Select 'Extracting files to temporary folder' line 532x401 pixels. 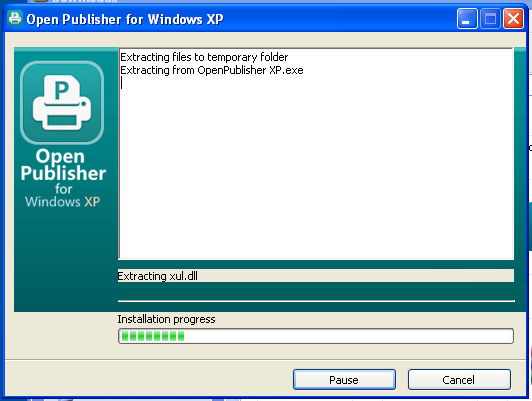pyautogui.click(x=204, y=57)
